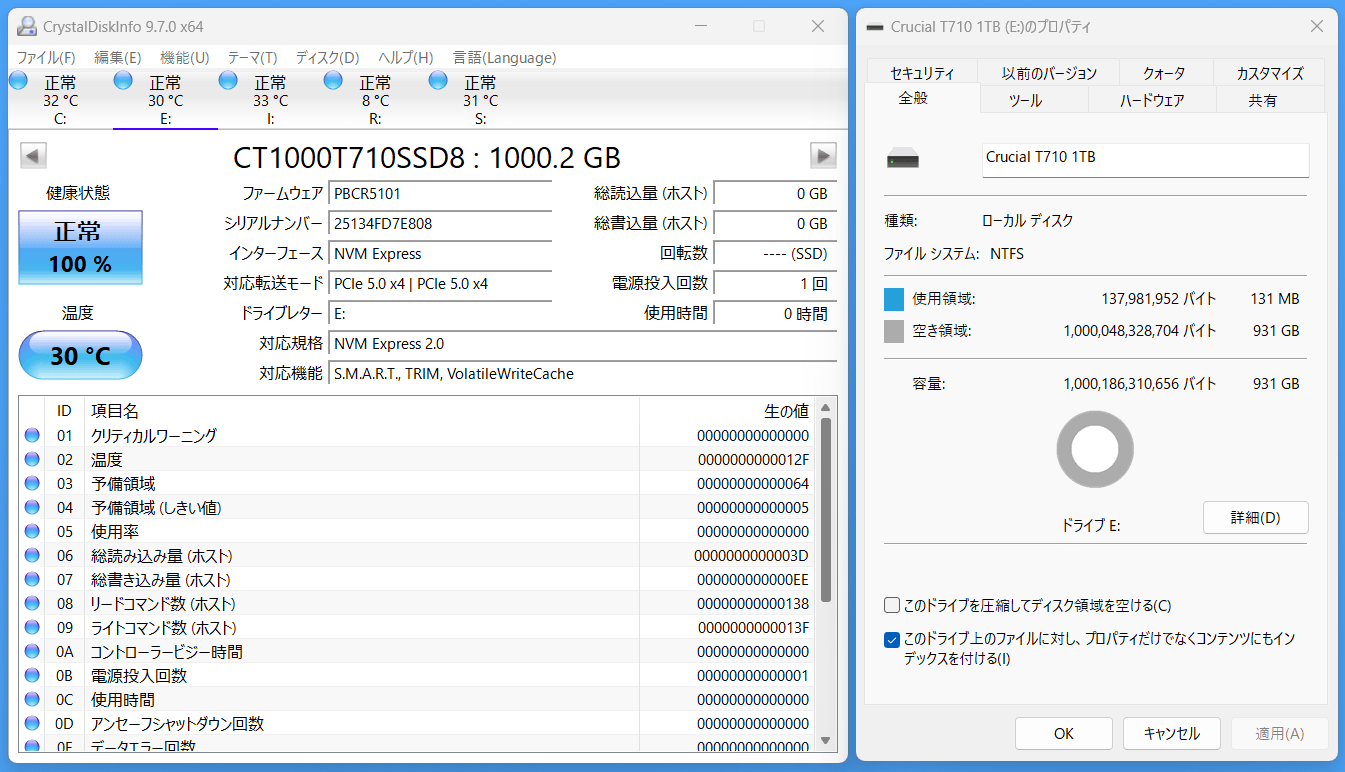Image resolution: width=1345 pixels, height=772 pixels.
Task: Switch to the クォータ tab
Action: [x=1165, y=73]
